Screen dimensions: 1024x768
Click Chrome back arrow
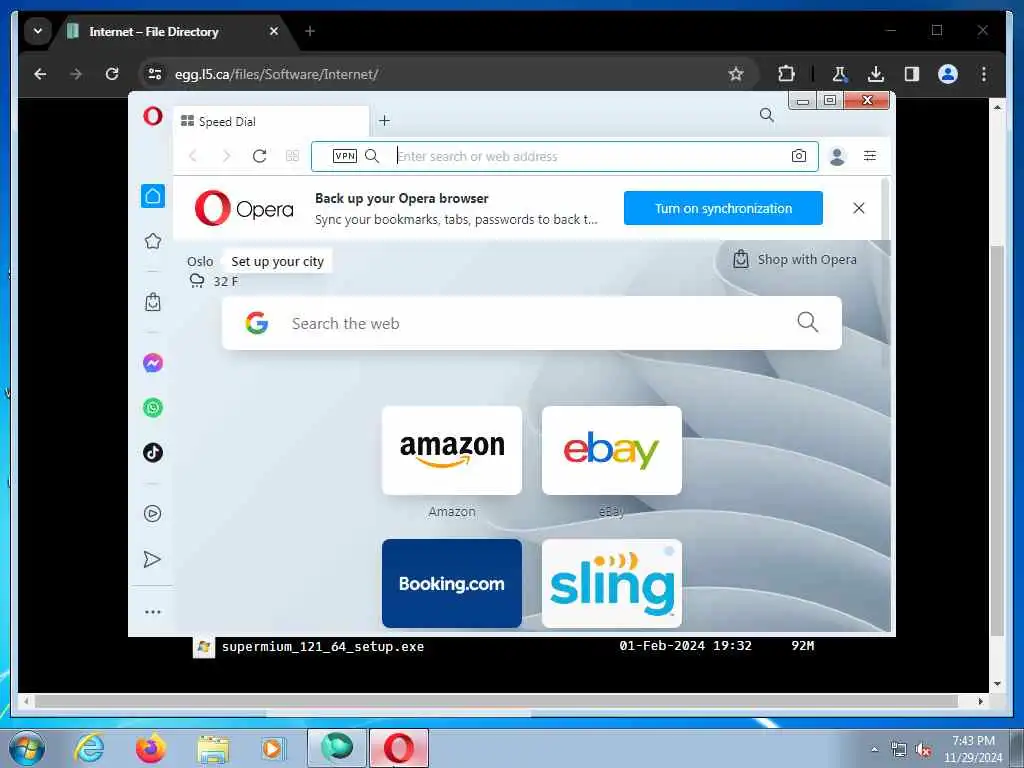coord(40,74)
